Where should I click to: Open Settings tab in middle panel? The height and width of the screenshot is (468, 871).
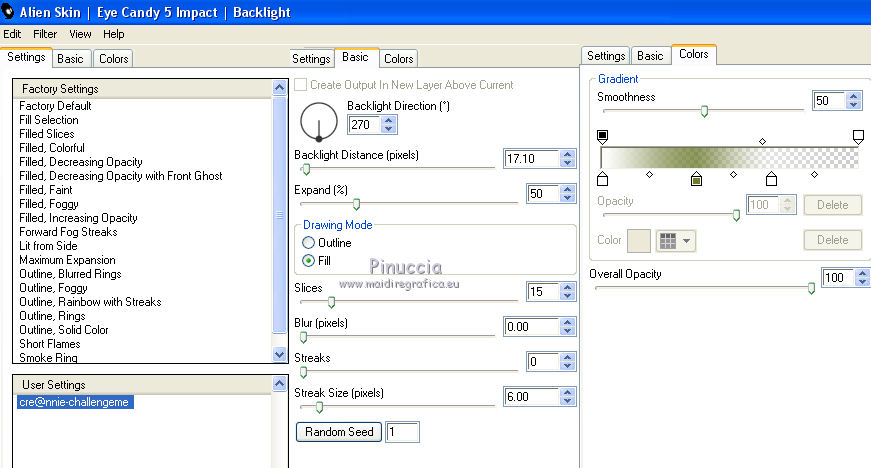pos(311,59)
